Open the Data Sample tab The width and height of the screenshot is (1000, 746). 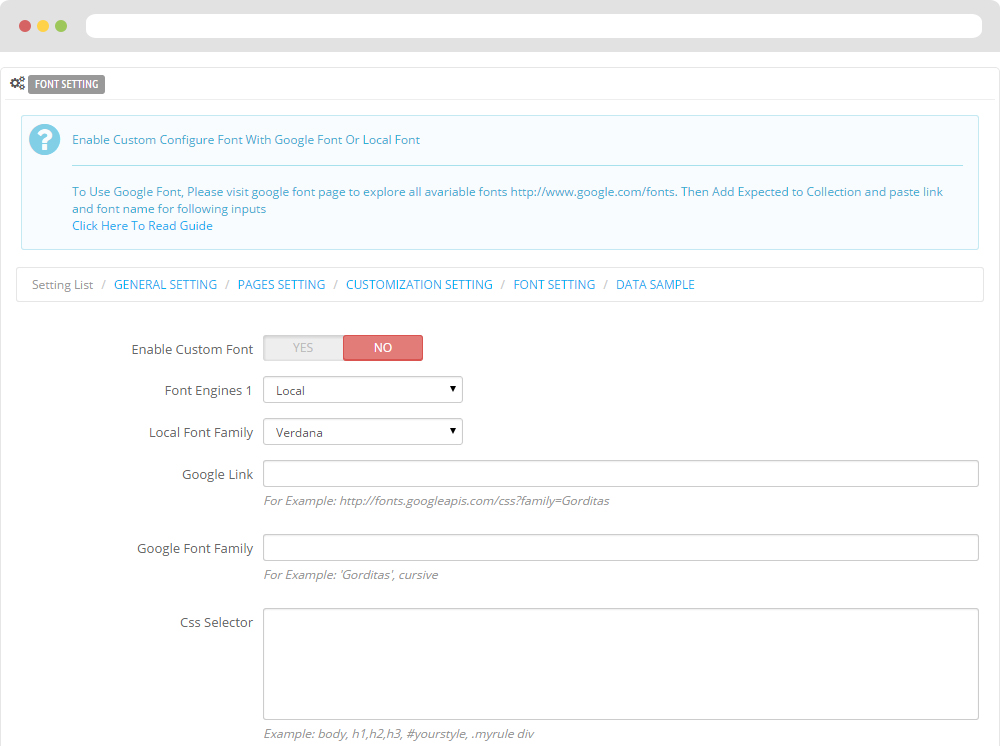[655, 285]
